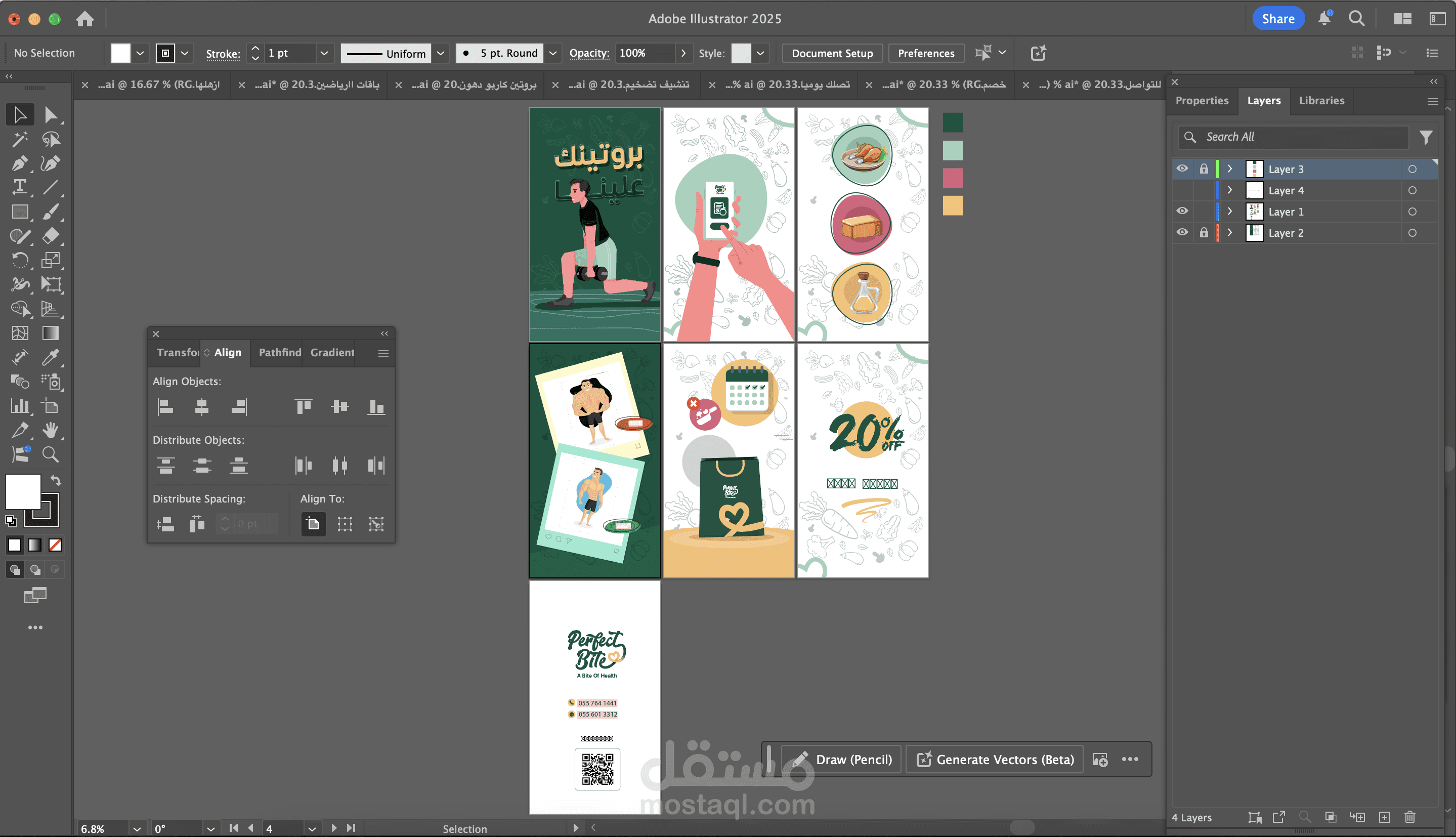
Task: Show Layer 4 visibility box
Action: point(1182,190)
